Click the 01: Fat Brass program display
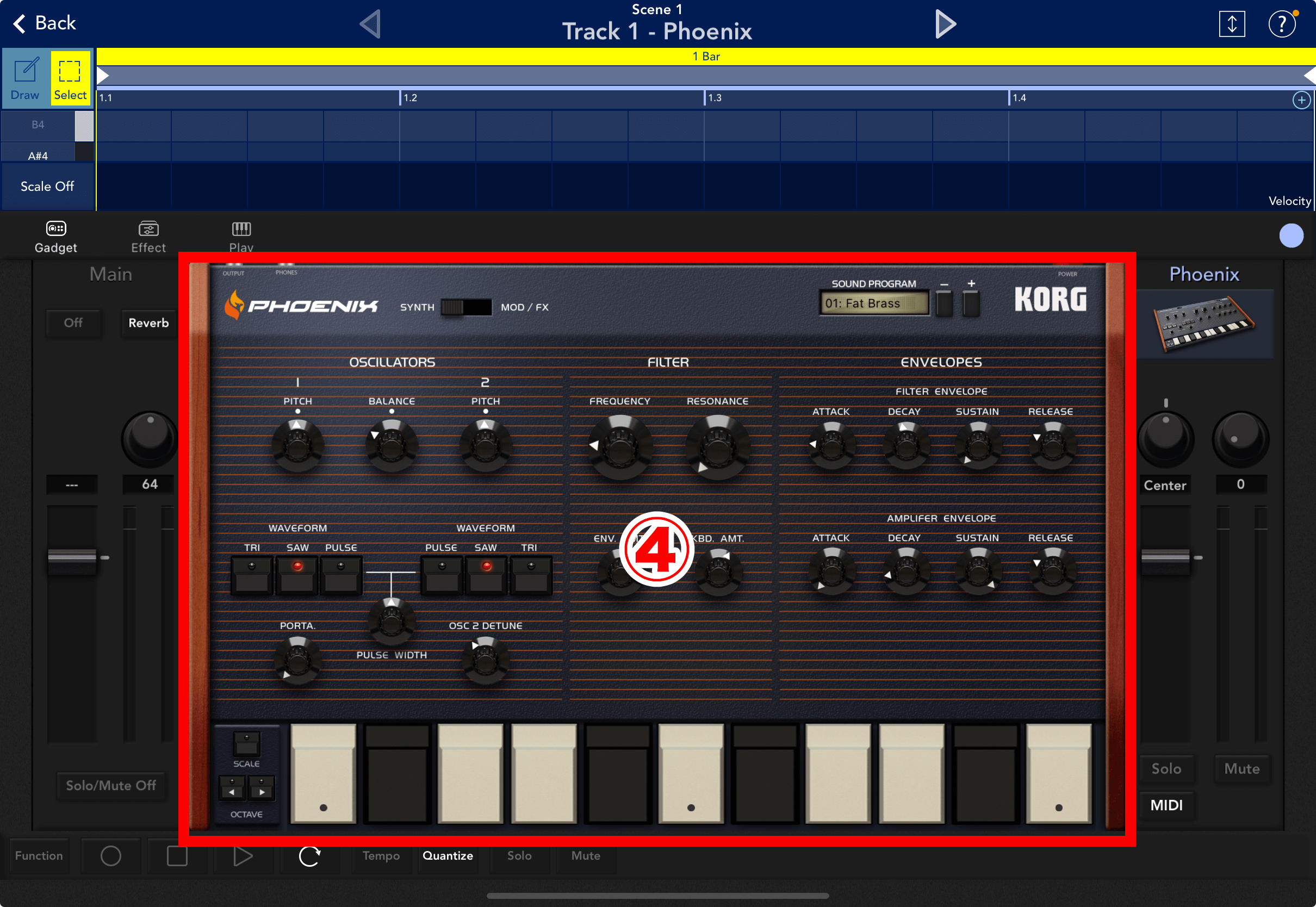The width and height of the screenshot is (1316, 907). [874, 303]
